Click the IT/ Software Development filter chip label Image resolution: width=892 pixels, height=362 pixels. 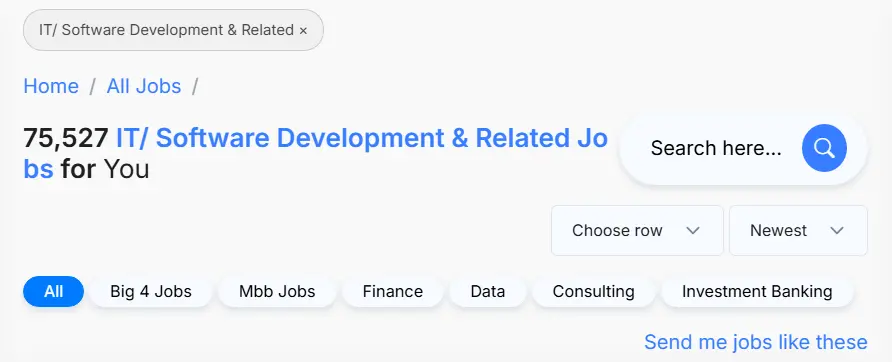[166, 30]
